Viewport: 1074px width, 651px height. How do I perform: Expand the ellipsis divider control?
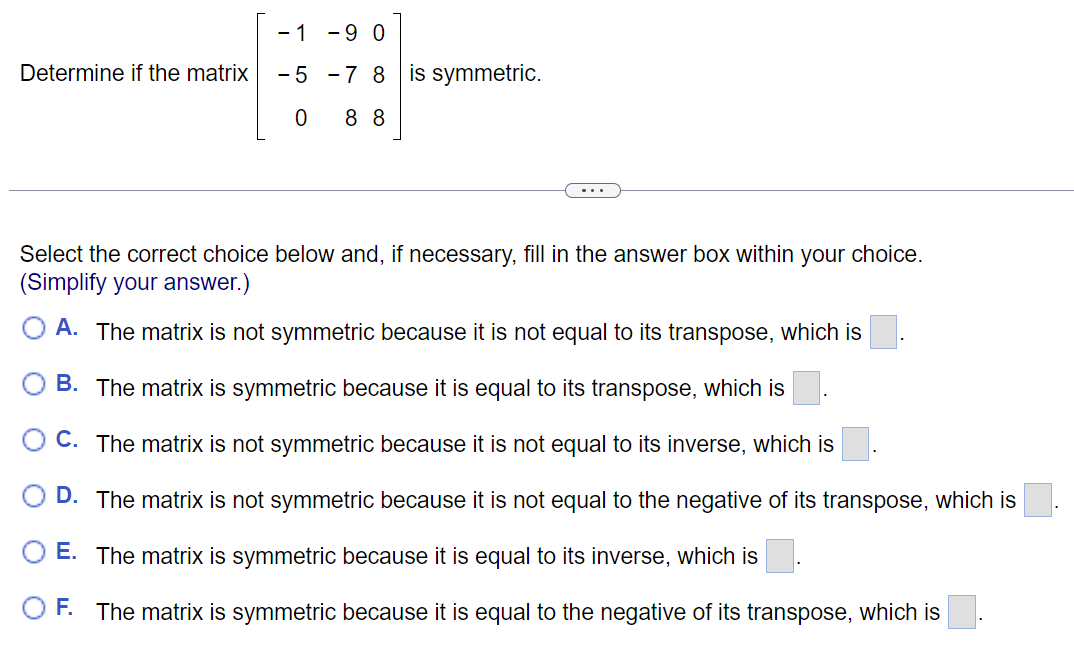[592, 189]
